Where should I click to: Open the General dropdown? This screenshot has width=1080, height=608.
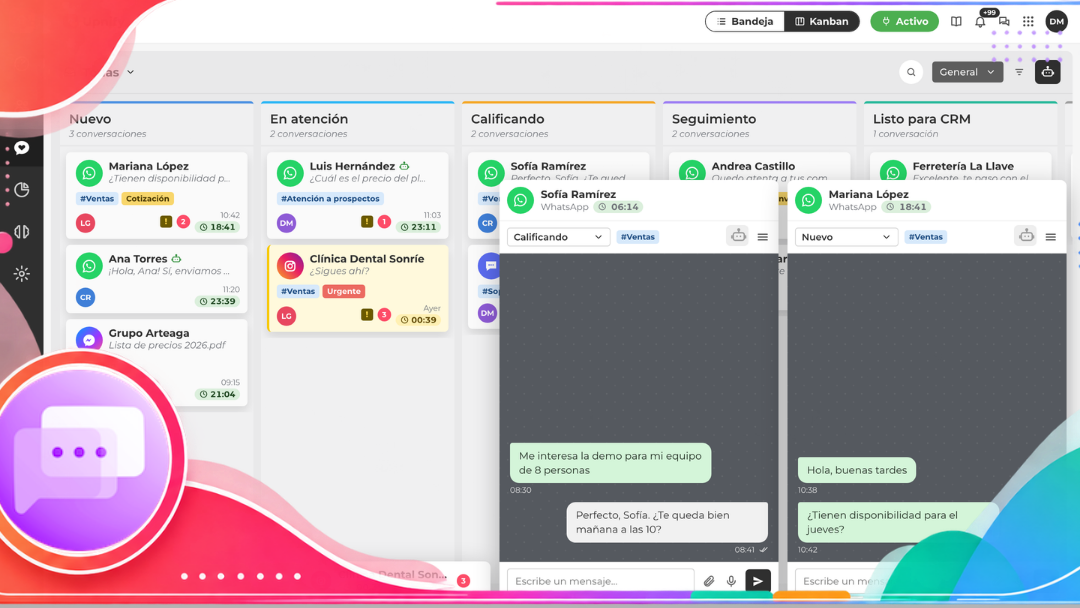click(x=967, y=72)
